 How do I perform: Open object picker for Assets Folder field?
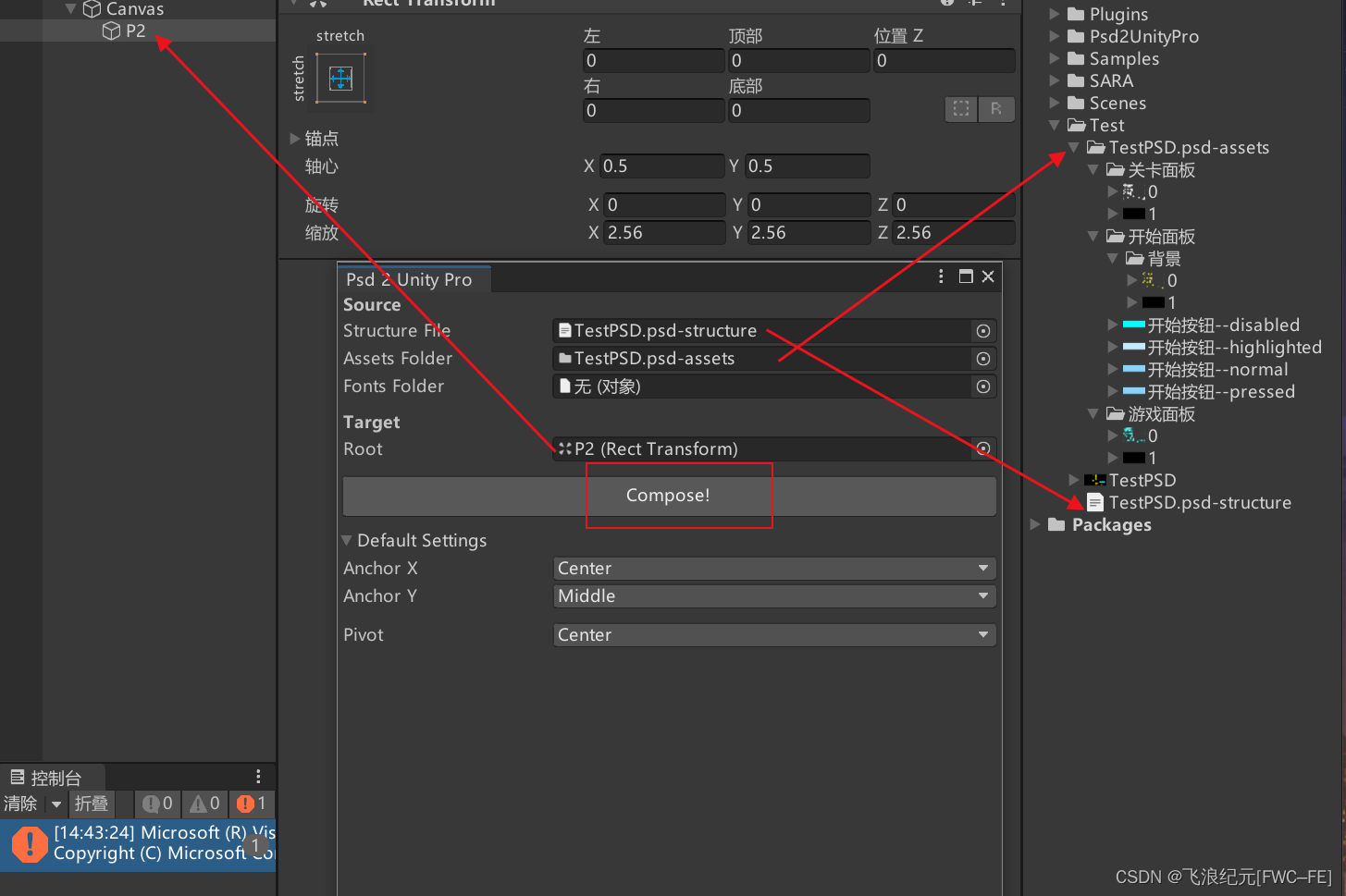[x=983, y=359]
